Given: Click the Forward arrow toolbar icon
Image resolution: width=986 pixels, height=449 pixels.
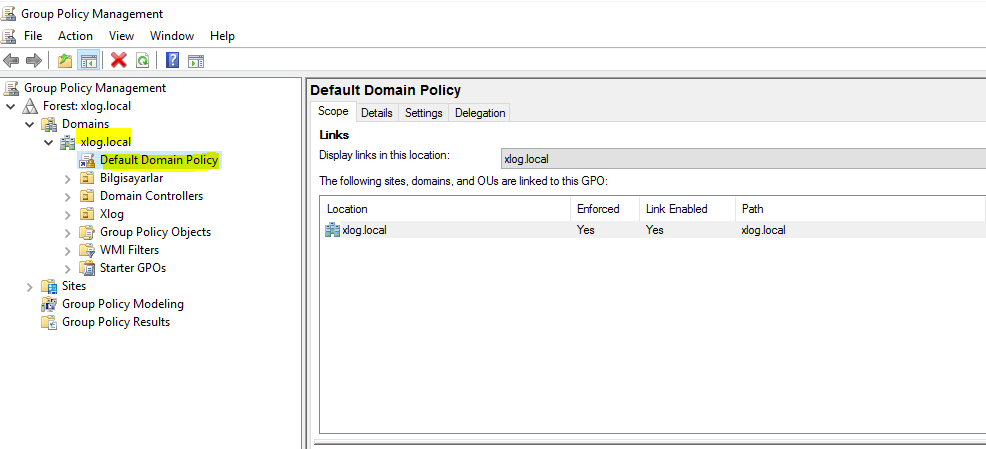Looking at the screenshot, I should pos(33,60).
